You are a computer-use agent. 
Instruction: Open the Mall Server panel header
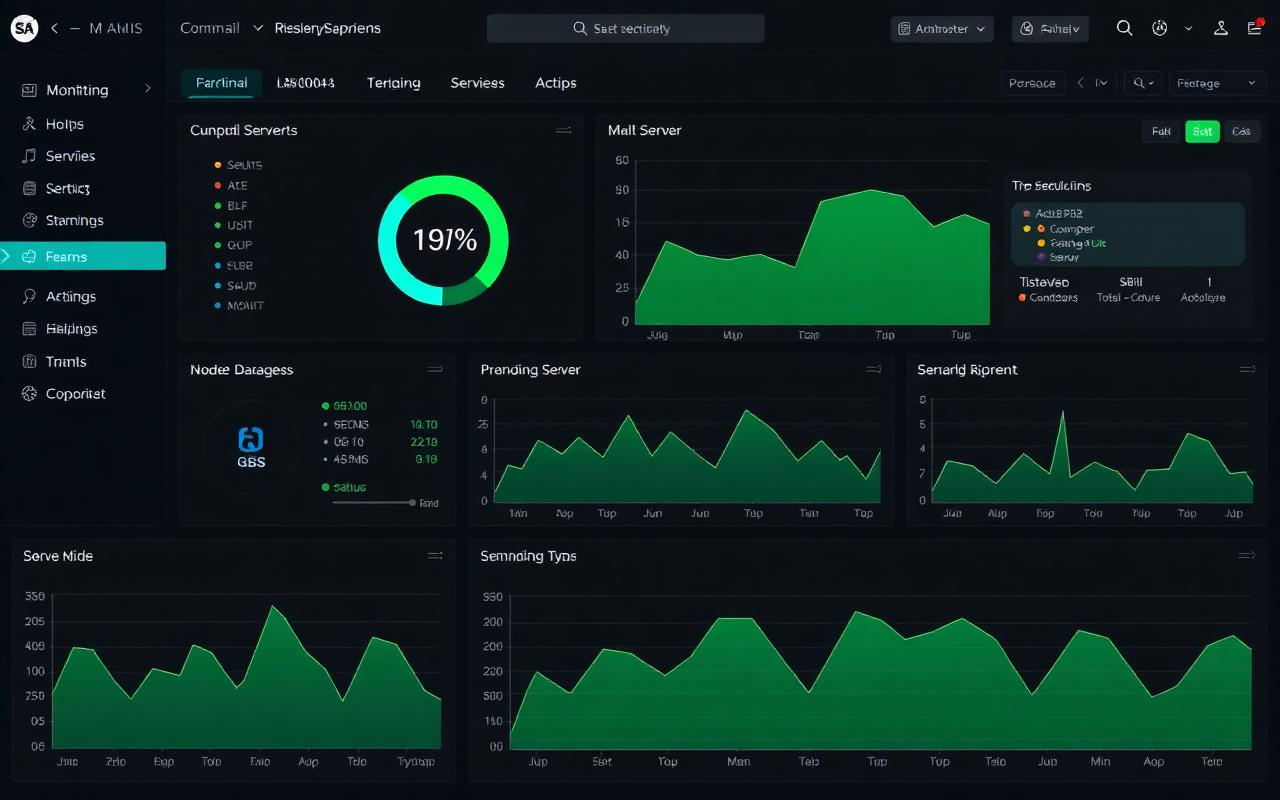pos(645,130)
